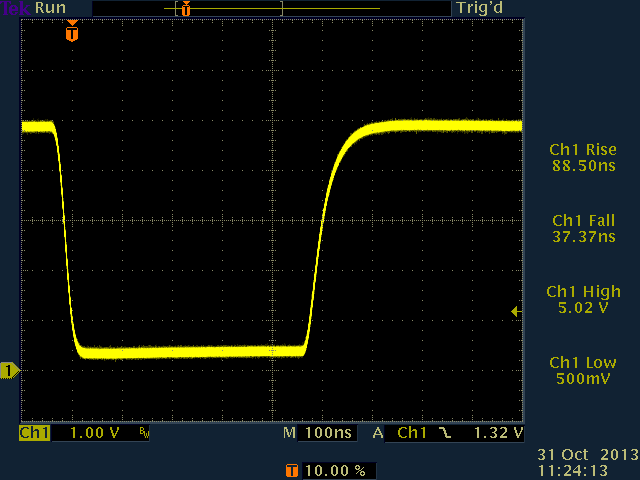Viewport: 640px width, 480px height.
Task: Open the 1.00 V vertical scale setting
Action: pos(97,434)
